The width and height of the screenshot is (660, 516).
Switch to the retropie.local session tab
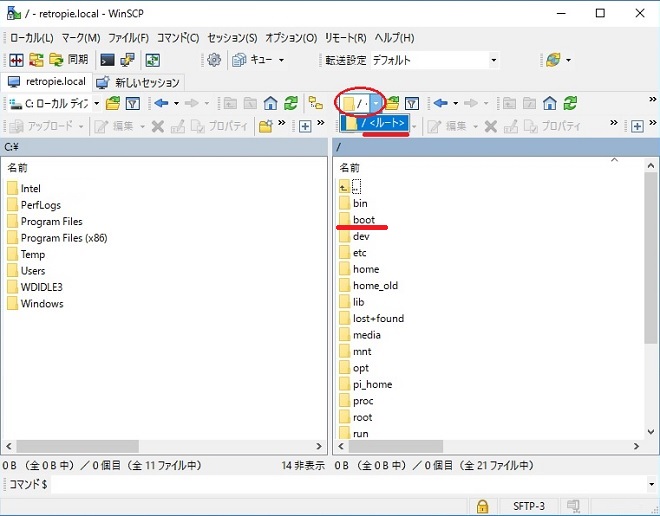pyautogui.click(x=47, y=82)
